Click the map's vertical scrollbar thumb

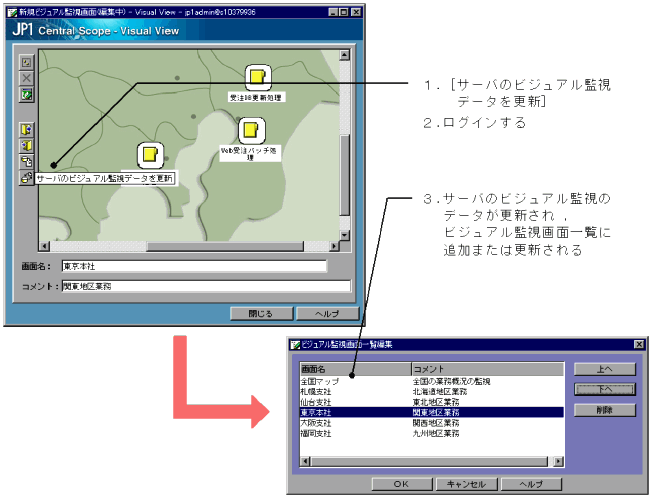(x=345, y=175)
